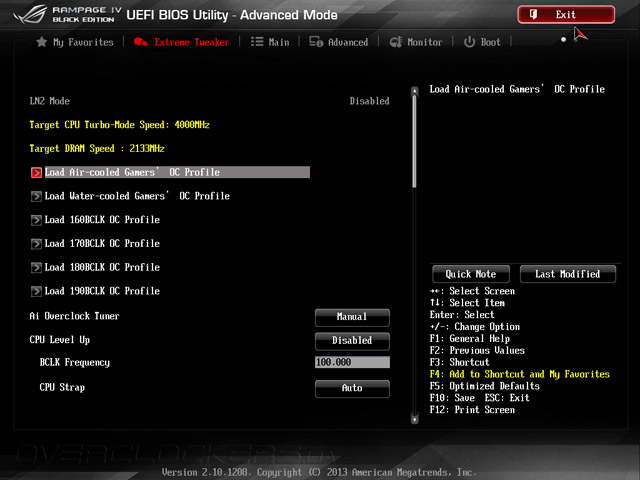The width and height of the screenshot is (640, 480).
Task: Click the Version 2.10.1208 copyright footer
Action: 319,472
